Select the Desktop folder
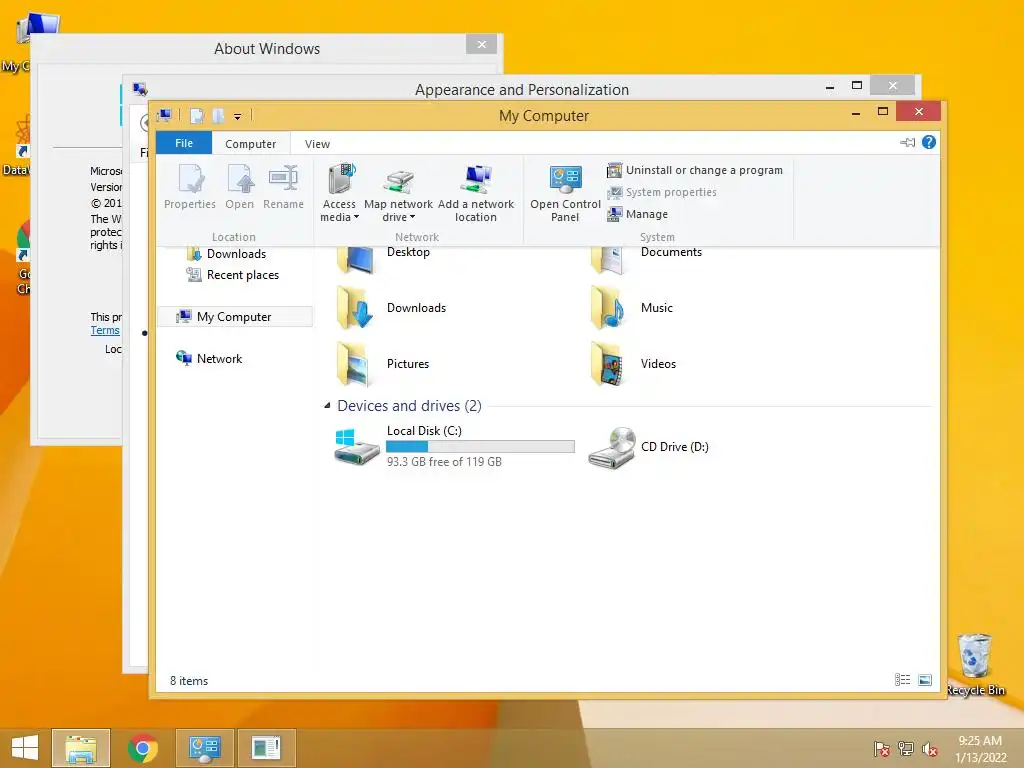The image size is (1024, 768). (x=383, y=259)
